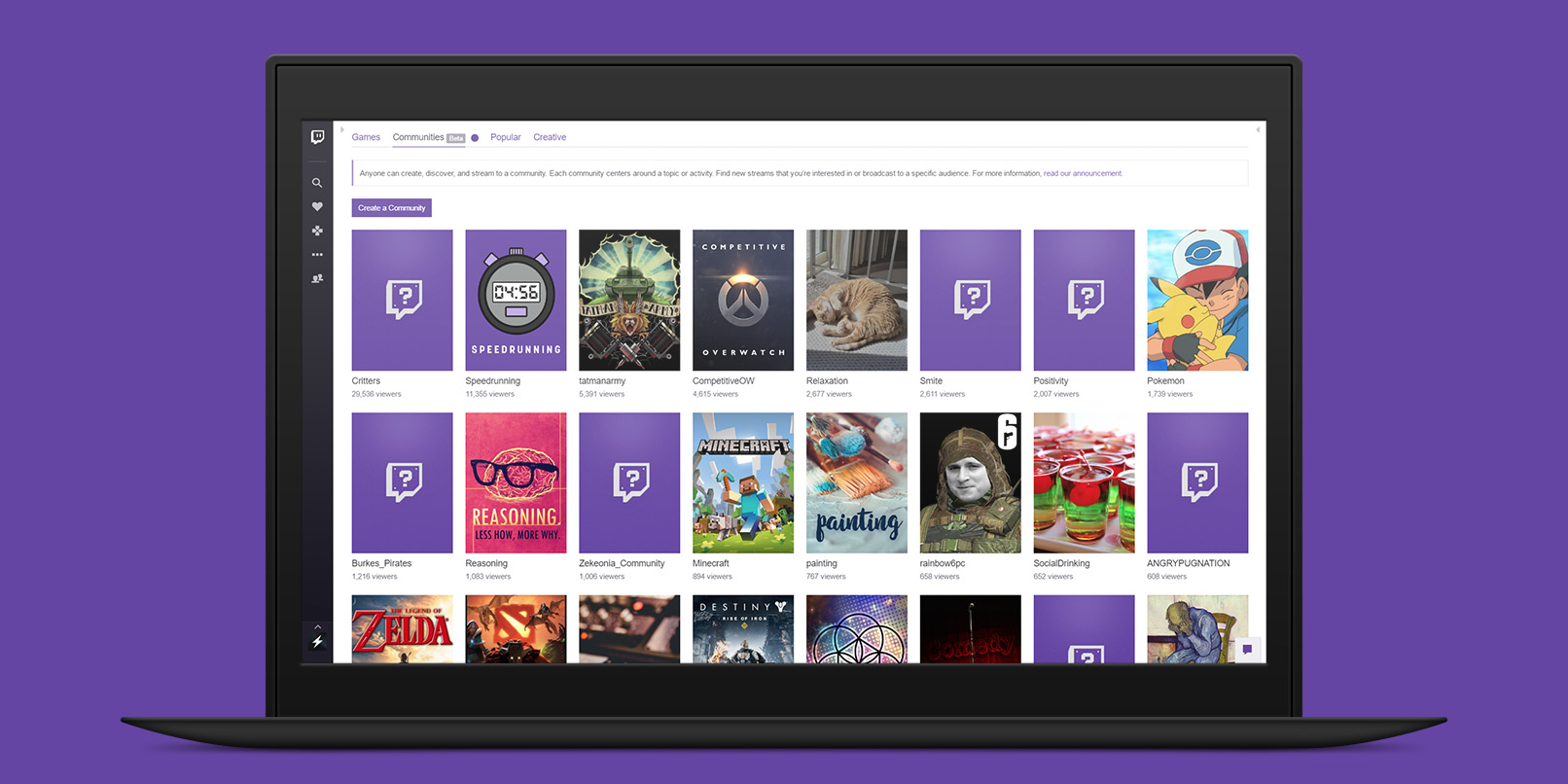Open the Pokemon Pikachu thumbnail
1568x784 pixels.
coord(1197,300)
